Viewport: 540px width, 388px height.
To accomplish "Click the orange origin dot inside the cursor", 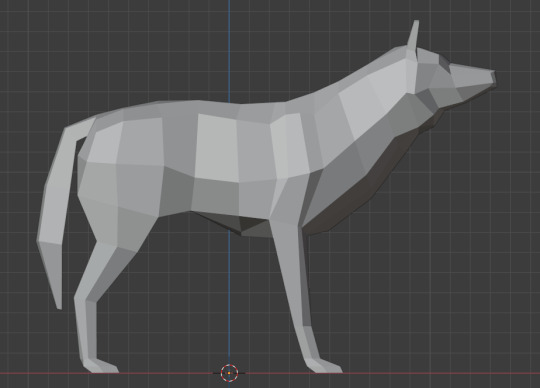I will pos(229,373).
